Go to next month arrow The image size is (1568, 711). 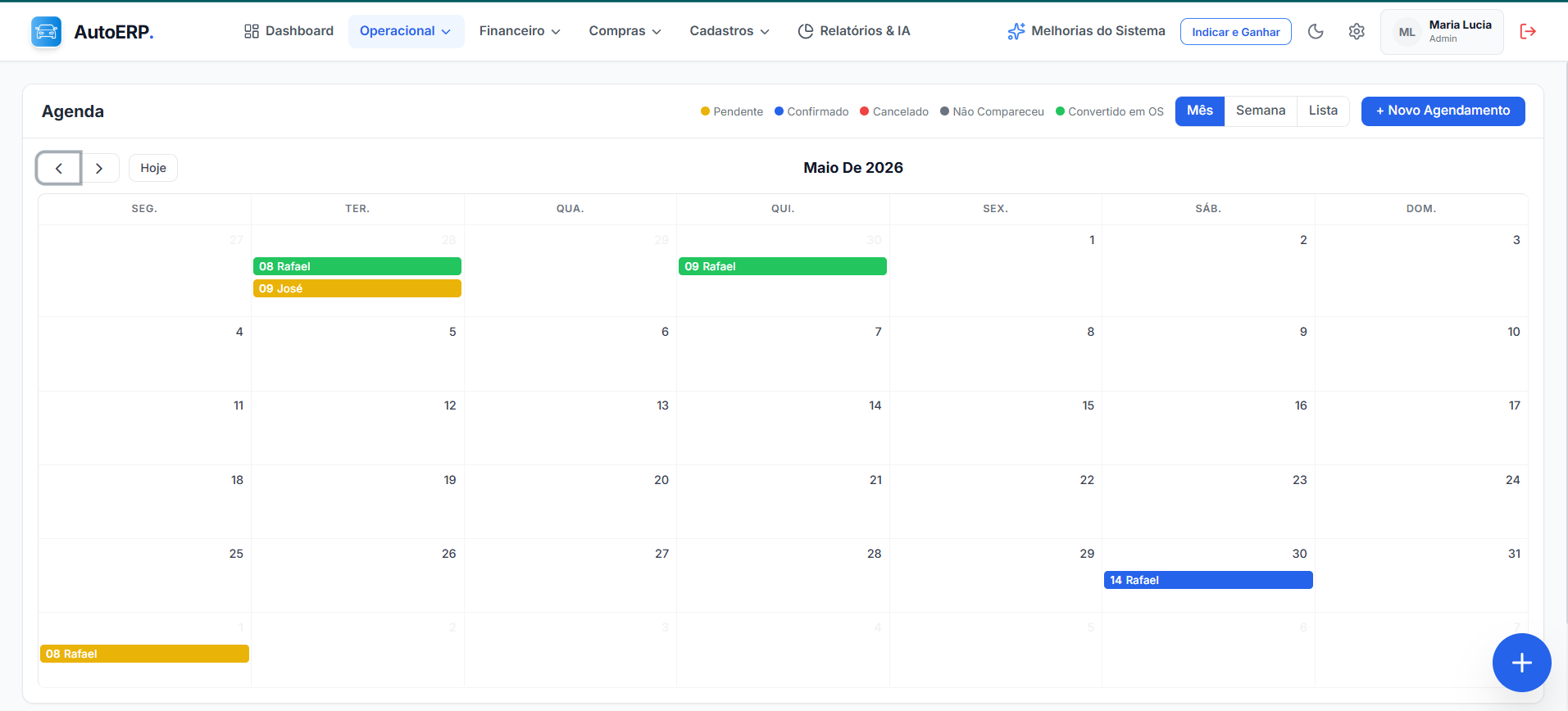(99, 168)
